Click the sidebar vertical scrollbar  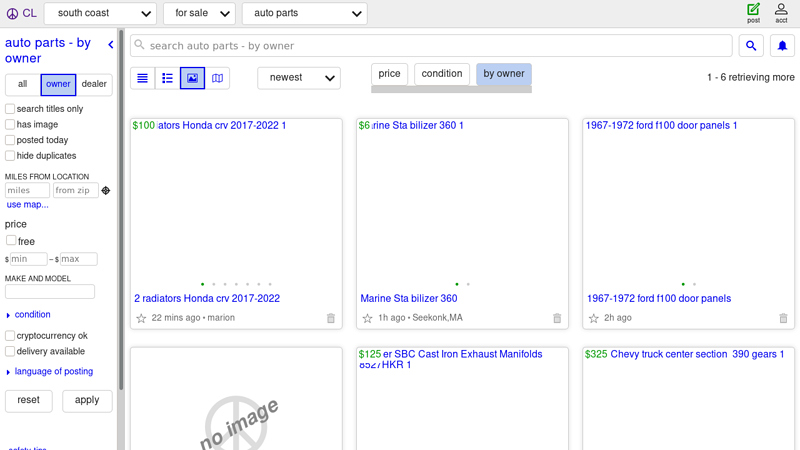click(121, 209)
